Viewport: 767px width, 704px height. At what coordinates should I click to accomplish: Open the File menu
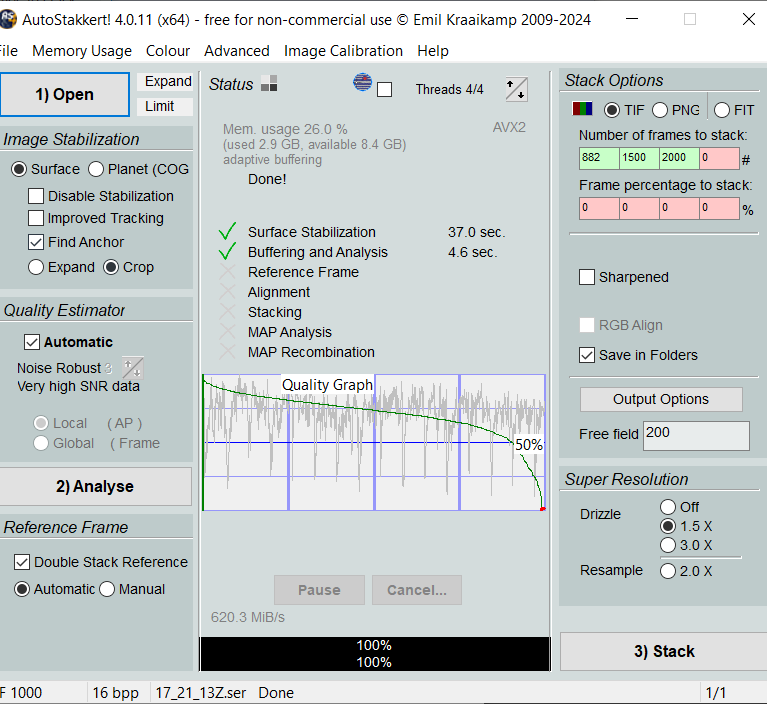8,51
